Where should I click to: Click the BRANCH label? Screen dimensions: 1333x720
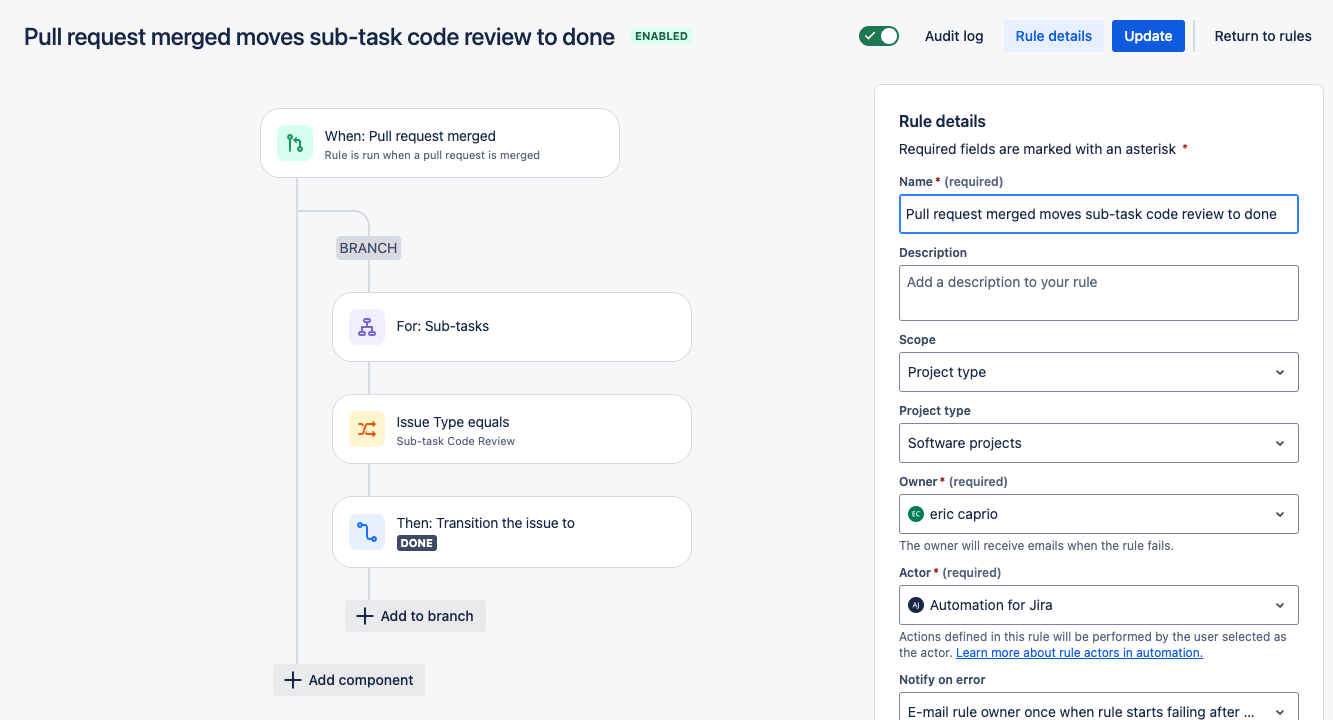click(368, 248)
